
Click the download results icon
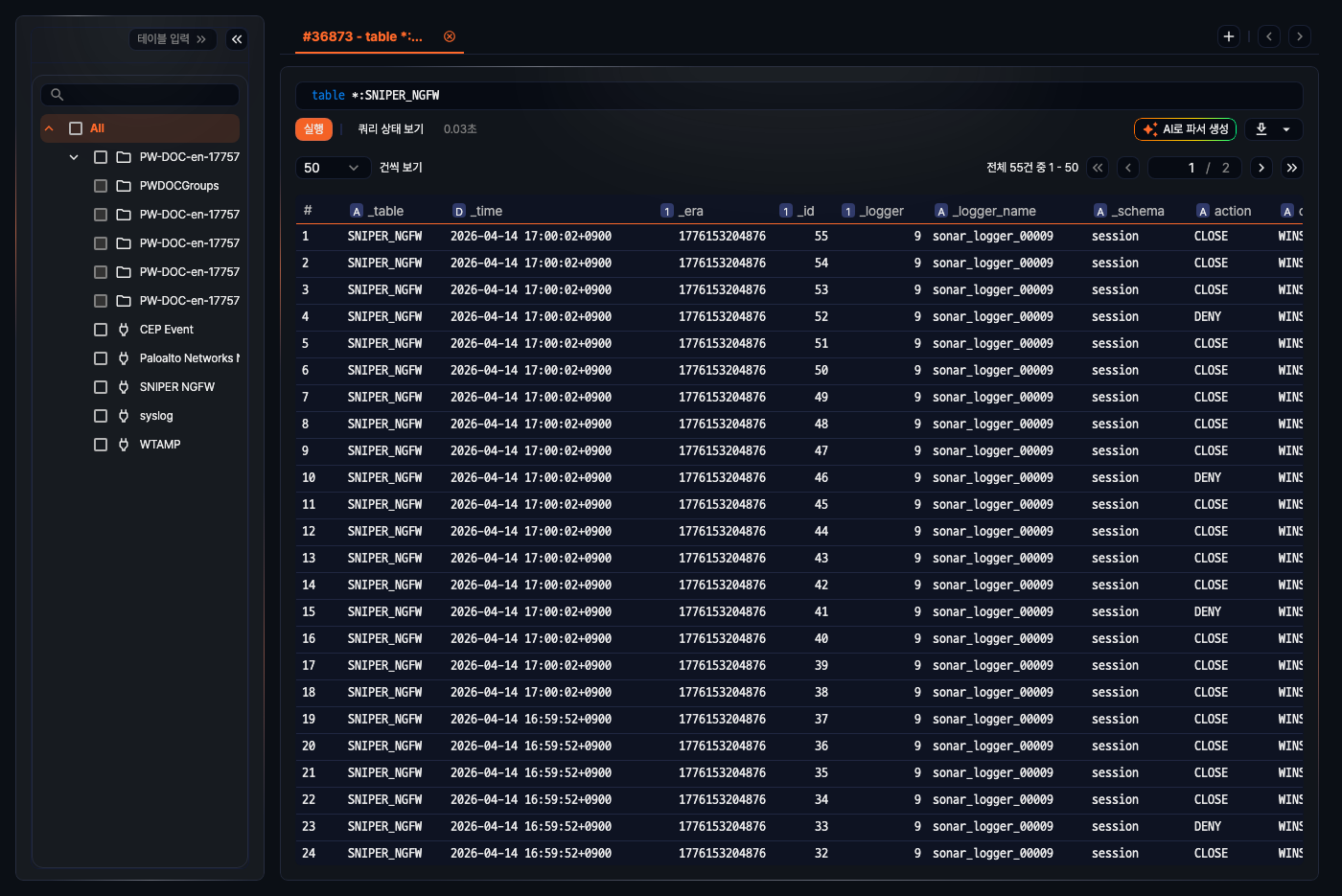coord(1261,129)
